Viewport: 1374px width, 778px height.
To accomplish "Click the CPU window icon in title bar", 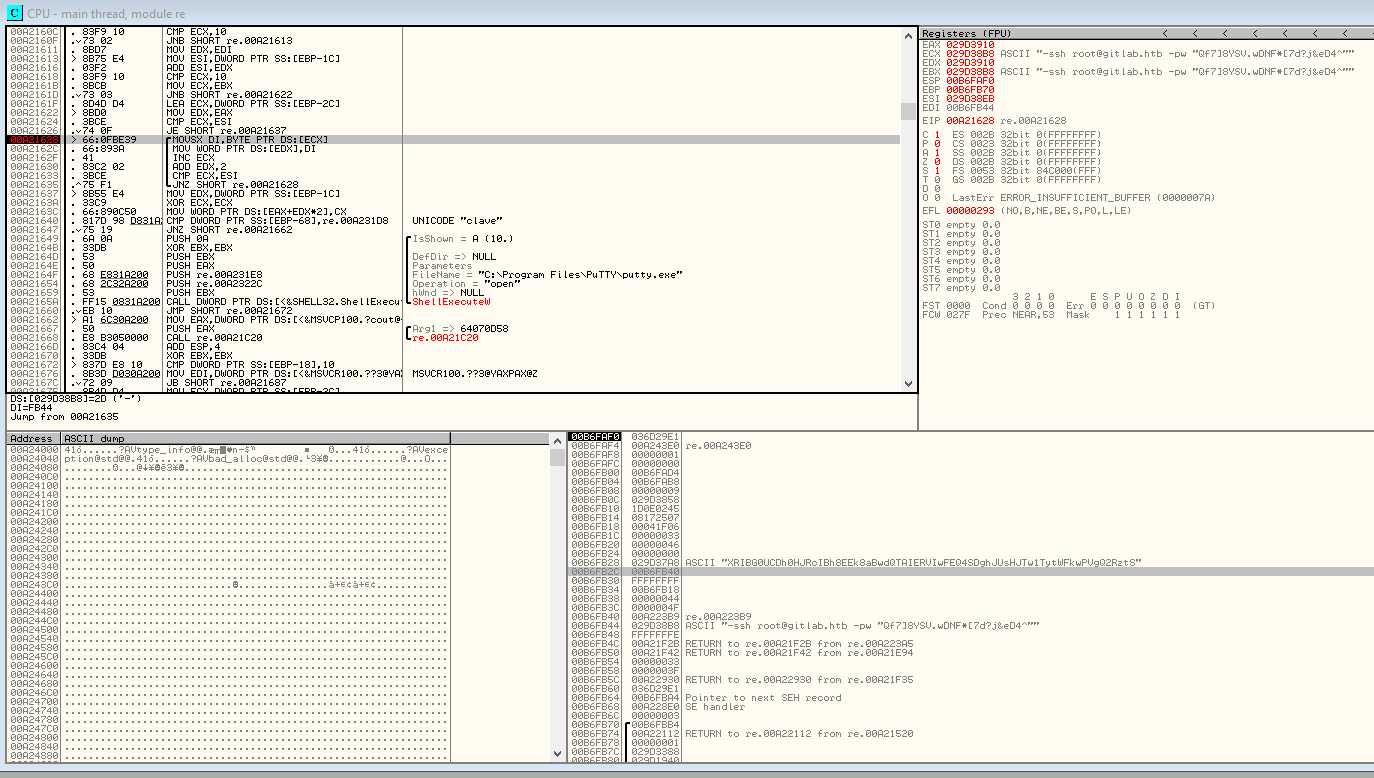I will pyautogui.click(x=14, y=13).
